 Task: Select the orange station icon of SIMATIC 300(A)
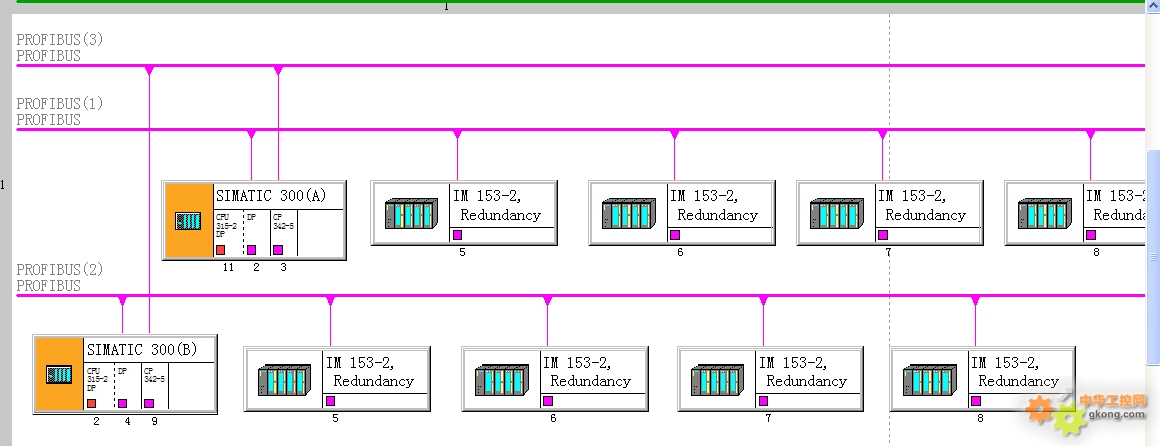[189, 220]
